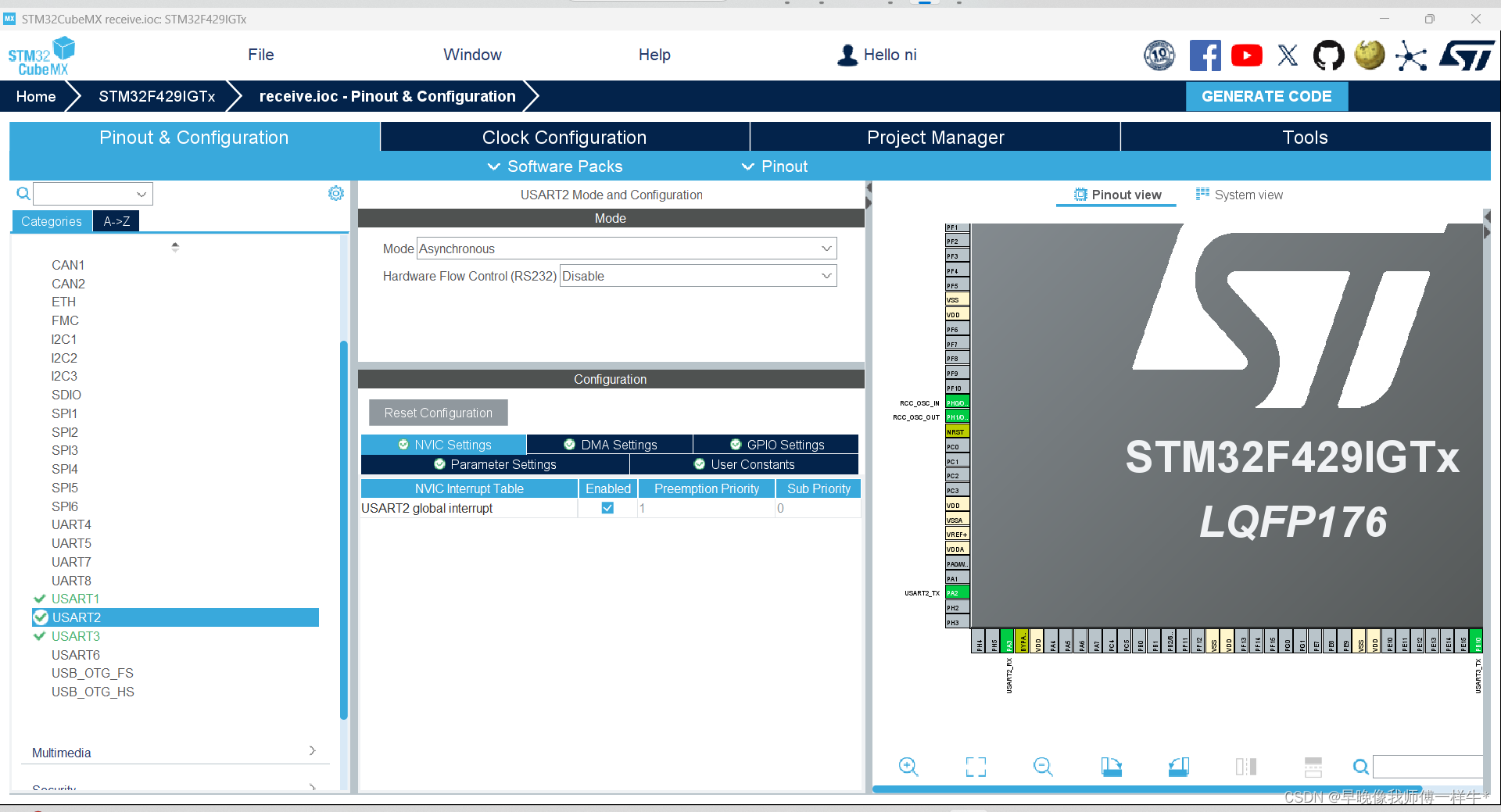Open the Facebook icon link
Viewport: 1501px width, 812px height.
[x=1205, y=55]
